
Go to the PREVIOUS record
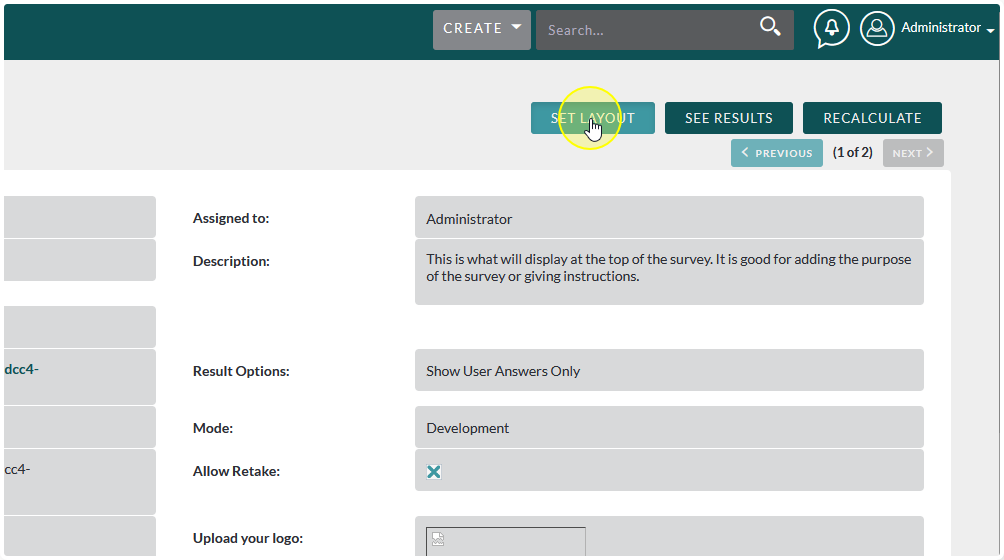pyautogui.click(x=777, y=153)
